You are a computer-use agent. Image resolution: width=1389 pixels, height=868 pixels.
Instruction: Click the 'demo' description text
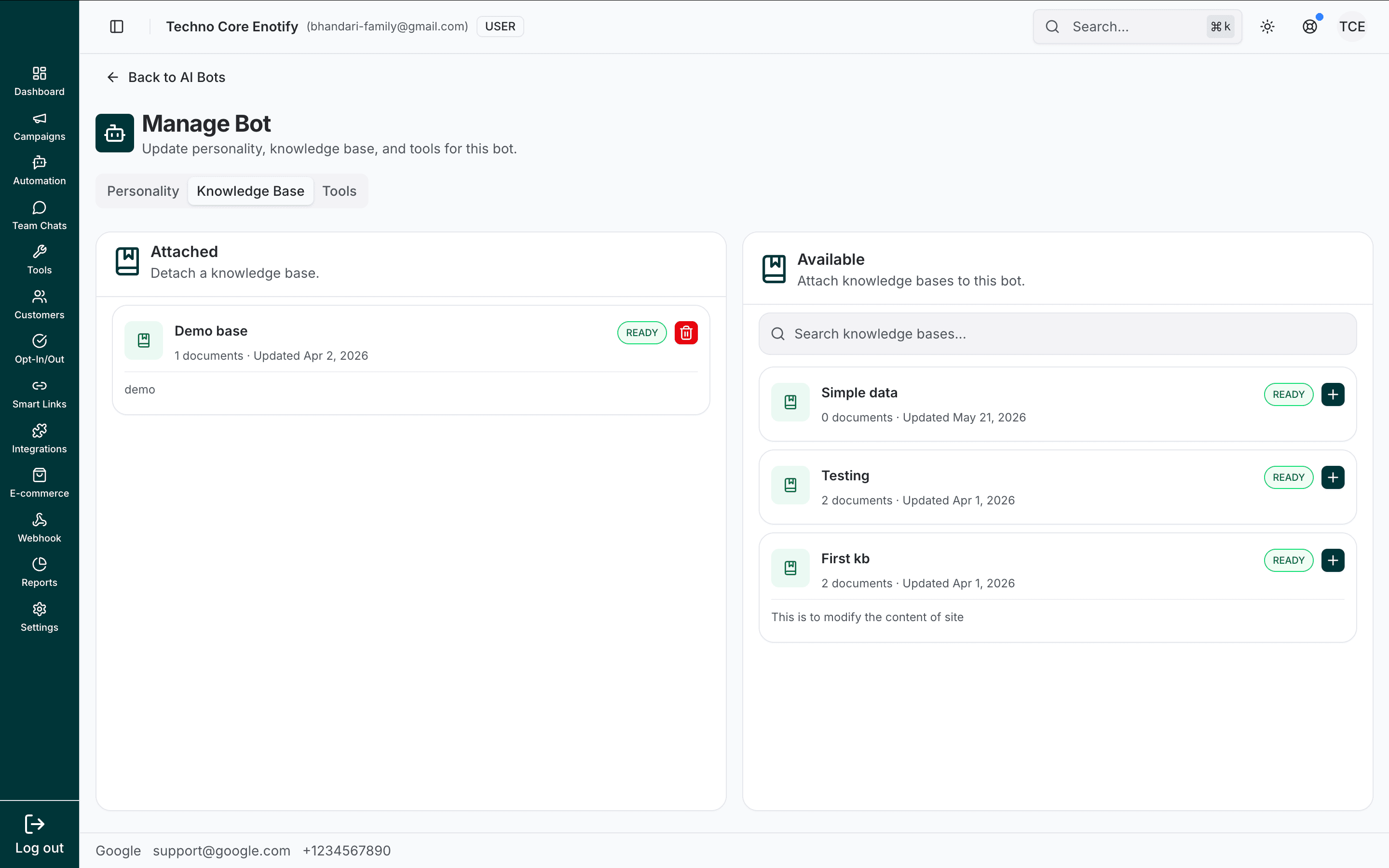(x=139, y=390)
